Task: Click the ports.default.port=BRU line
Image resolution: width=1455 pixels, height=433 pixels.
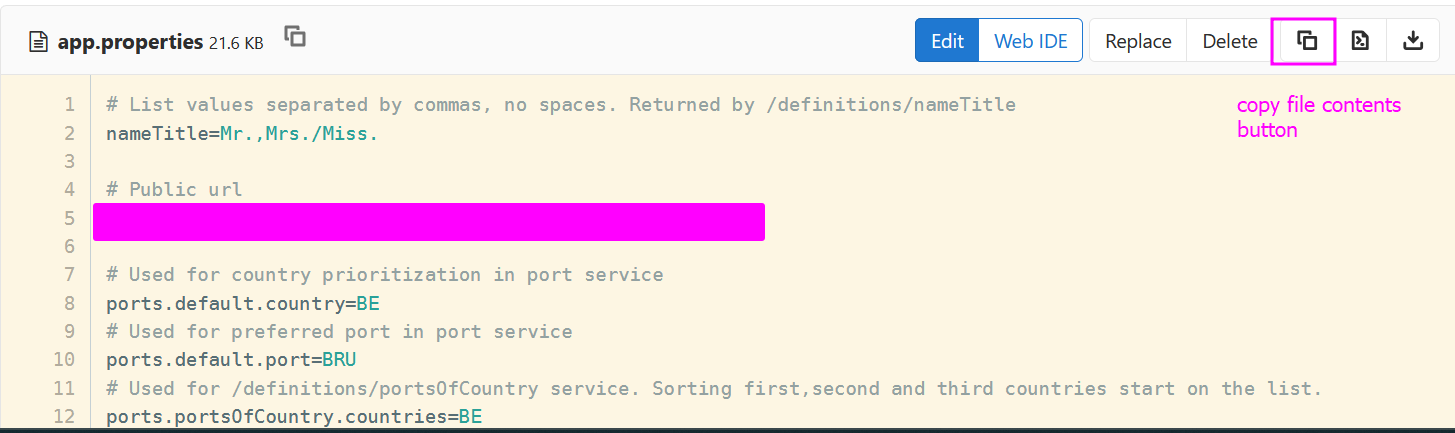Action: [231, 360]
